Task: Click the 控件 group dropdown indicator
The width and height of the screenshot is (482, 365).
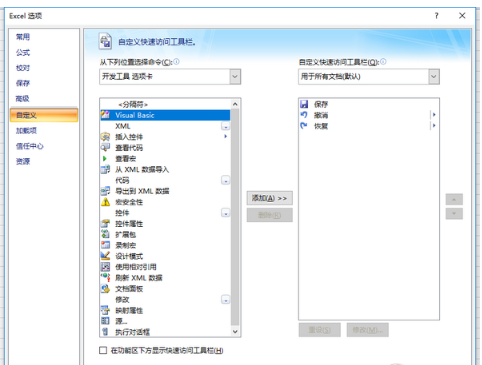Action: (x=226, y=213)
